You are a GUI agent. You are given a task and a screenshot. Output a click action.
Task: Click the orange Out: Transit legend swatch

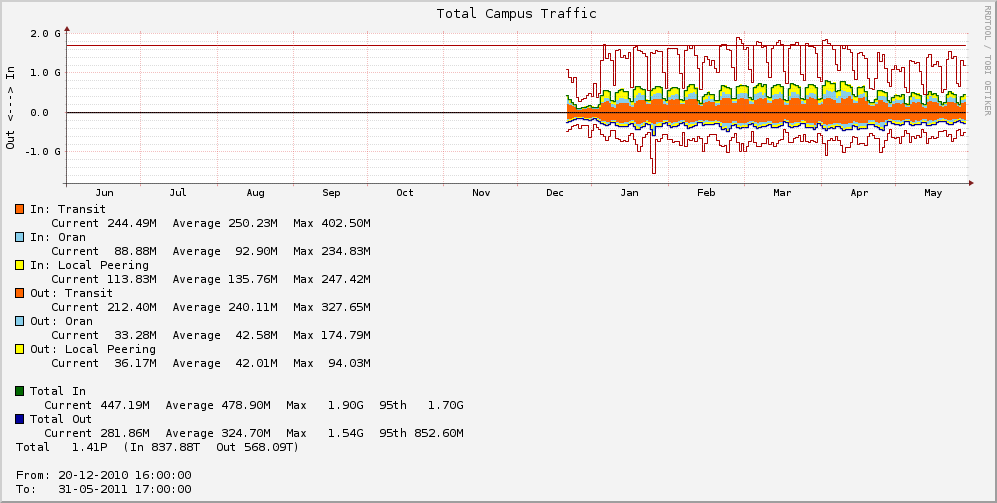click(20, 293)
